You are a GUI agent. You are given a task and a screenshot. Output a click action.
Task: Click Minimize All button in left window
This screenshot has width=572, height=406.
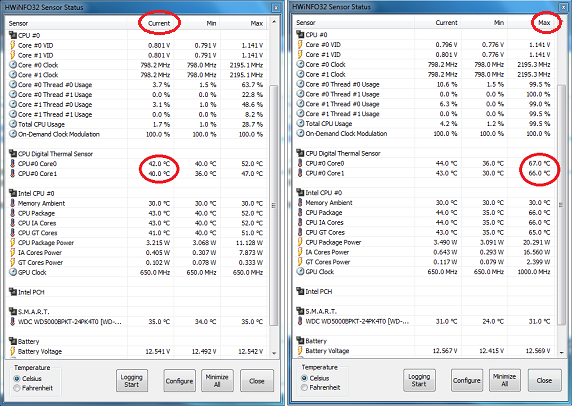[217, 380]
